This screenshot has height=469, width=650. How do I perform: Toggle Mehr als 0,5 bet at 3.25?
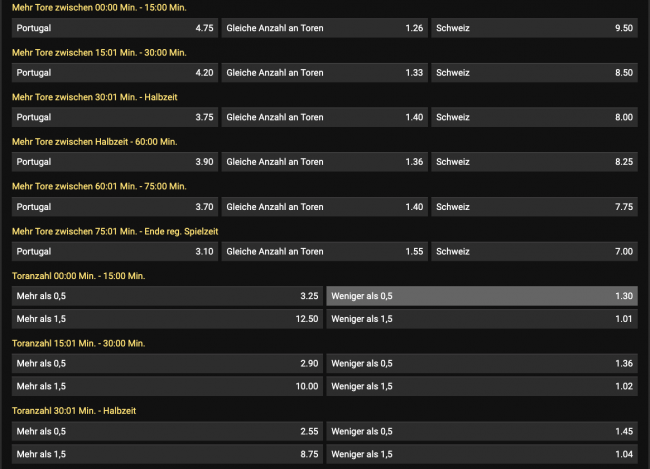tap(167, 296)
